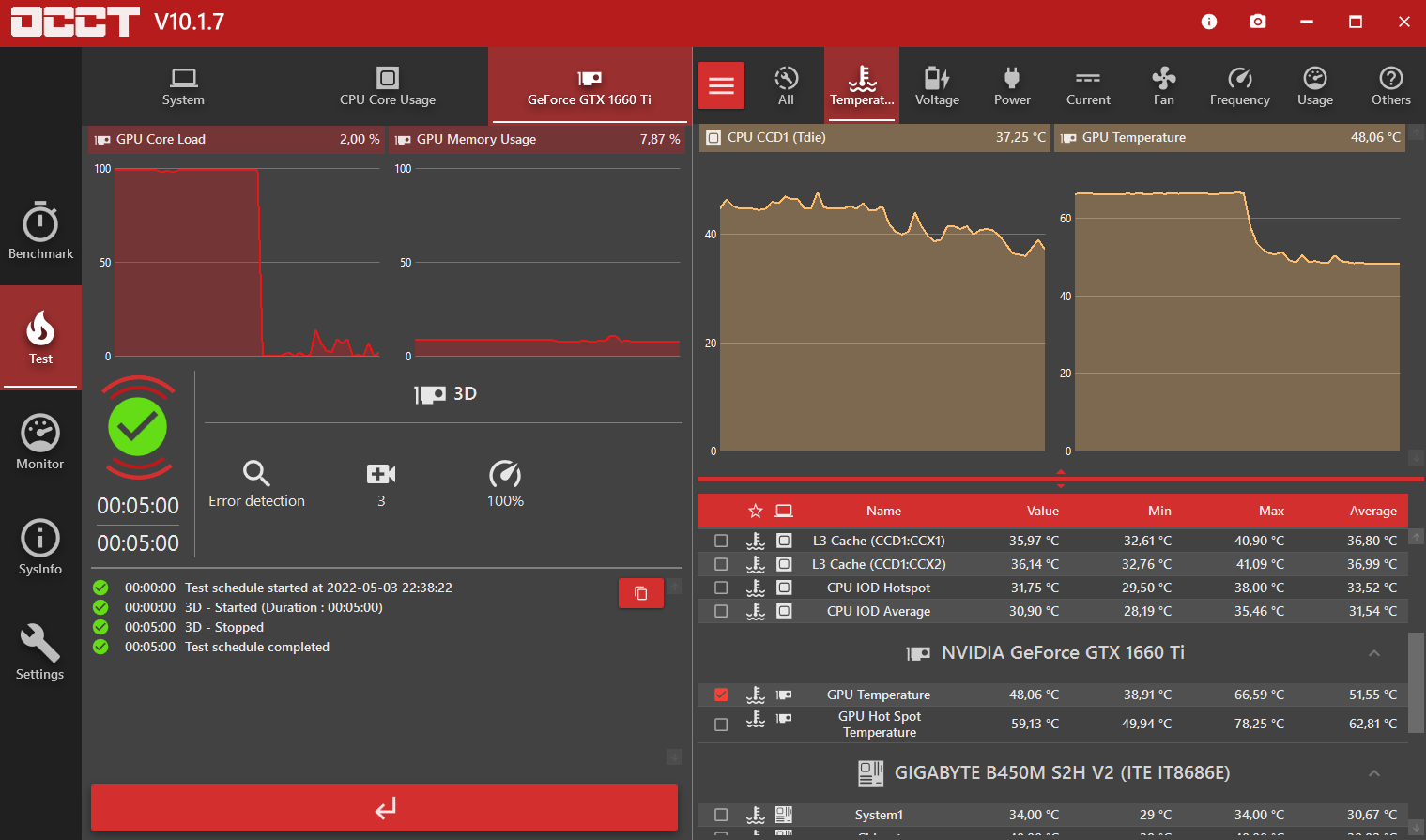Click the test log scroll-down arrow
This screenshot has width=1426, height=840.
(674, 756)
